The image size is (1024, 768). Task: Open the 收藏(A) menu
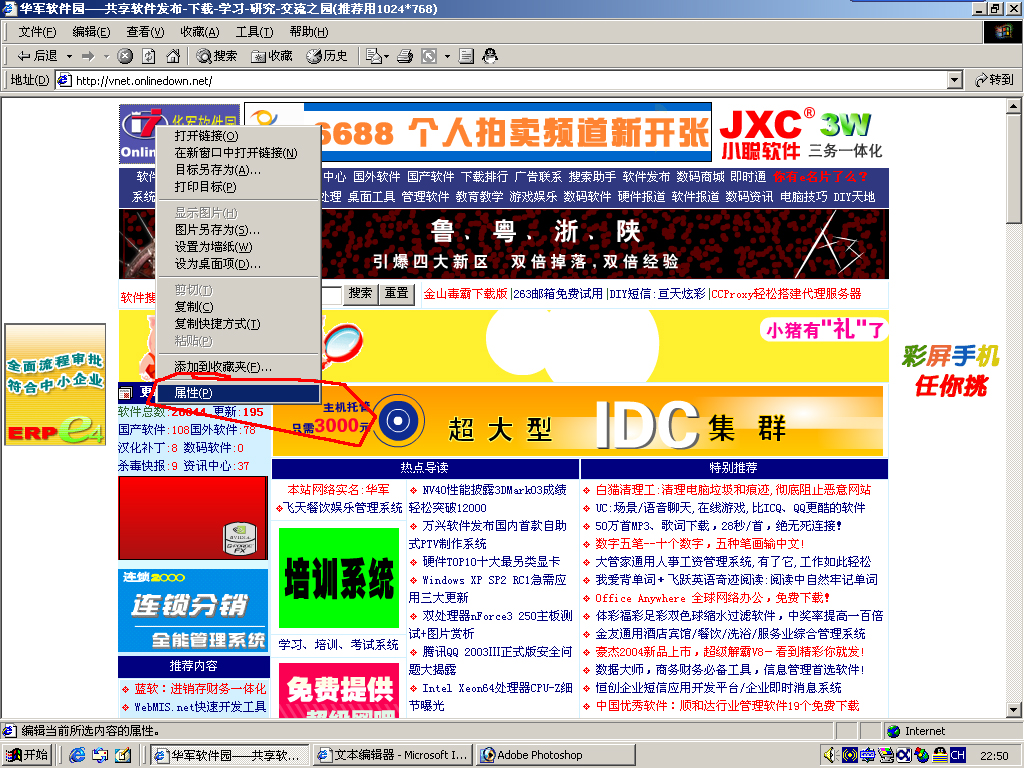tap(200, 31)
